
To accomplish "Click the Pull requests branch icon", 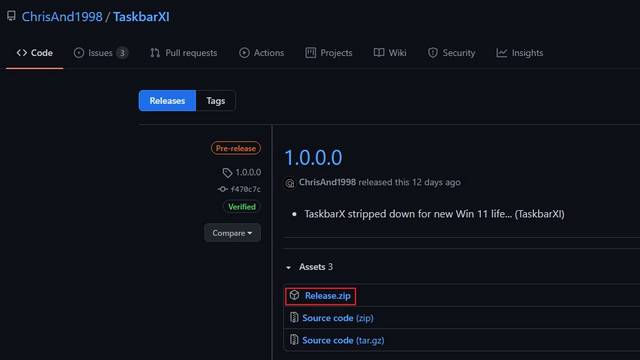I will (x=155, y=53).
